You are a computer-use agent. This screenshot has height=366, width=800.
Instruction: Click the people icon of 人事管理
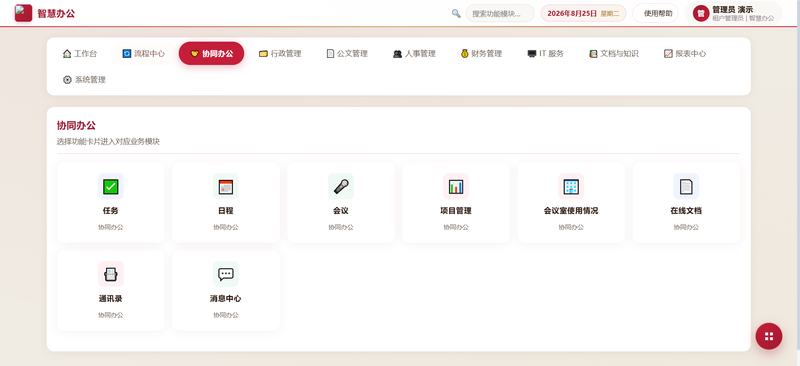[x=397, y=54]
